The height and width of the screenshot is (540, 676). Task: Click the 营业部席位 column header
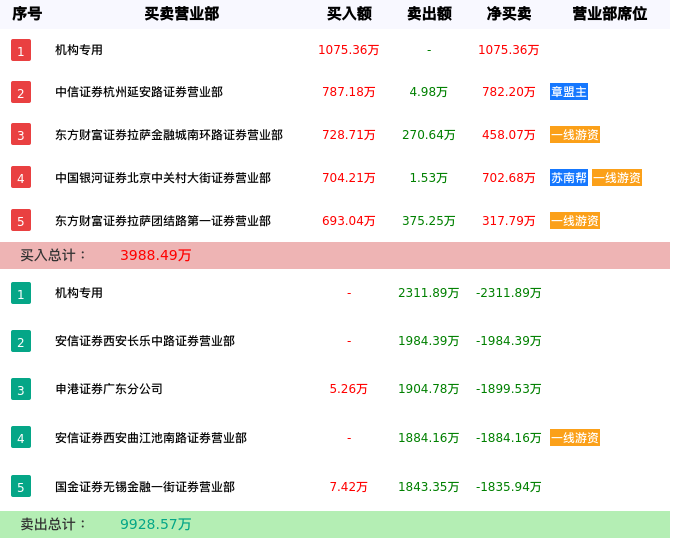610,14
